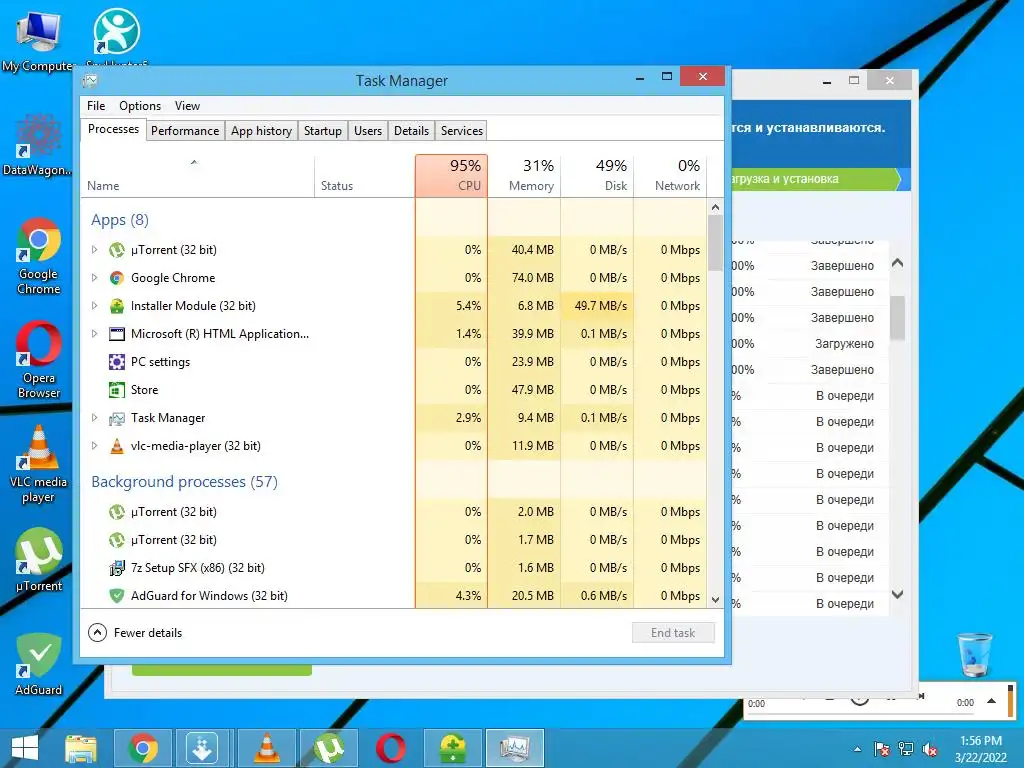Sort processes by Memory column
Viewport: 1024px width, 768px height.
pyautogui.click(x=524, y=176)
